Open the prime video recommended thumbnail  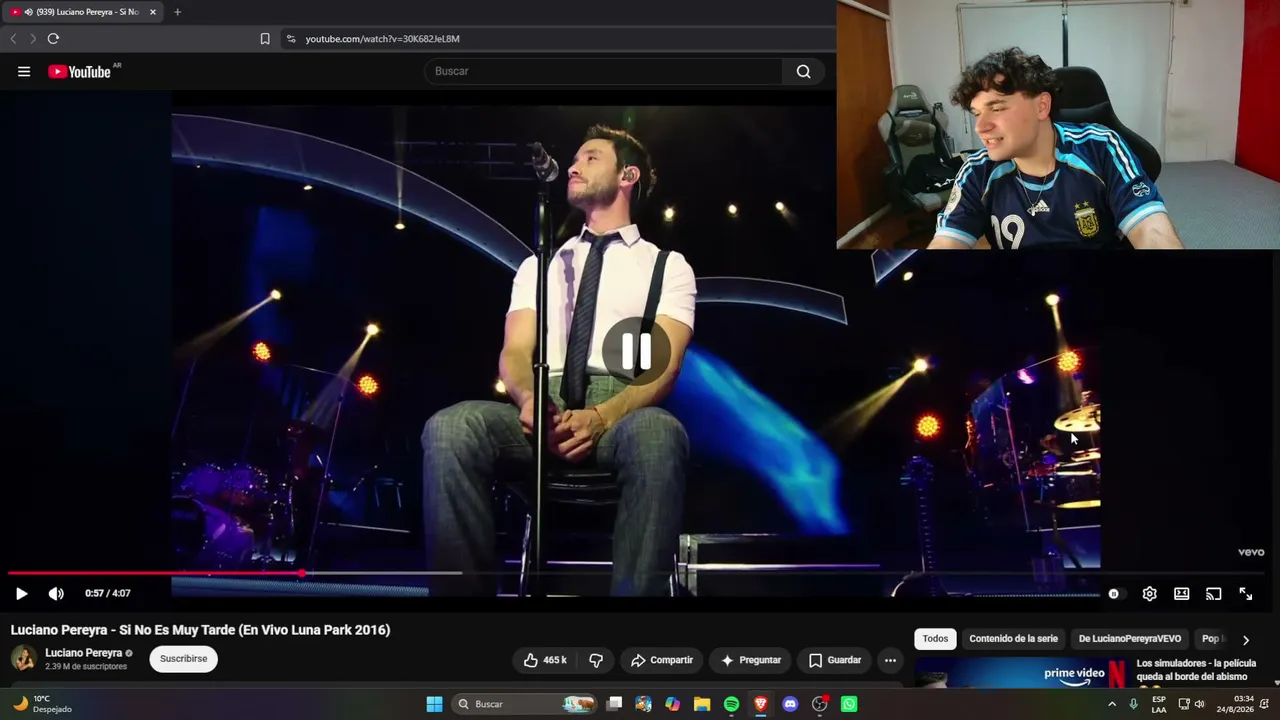click(x=1021, y=672)
